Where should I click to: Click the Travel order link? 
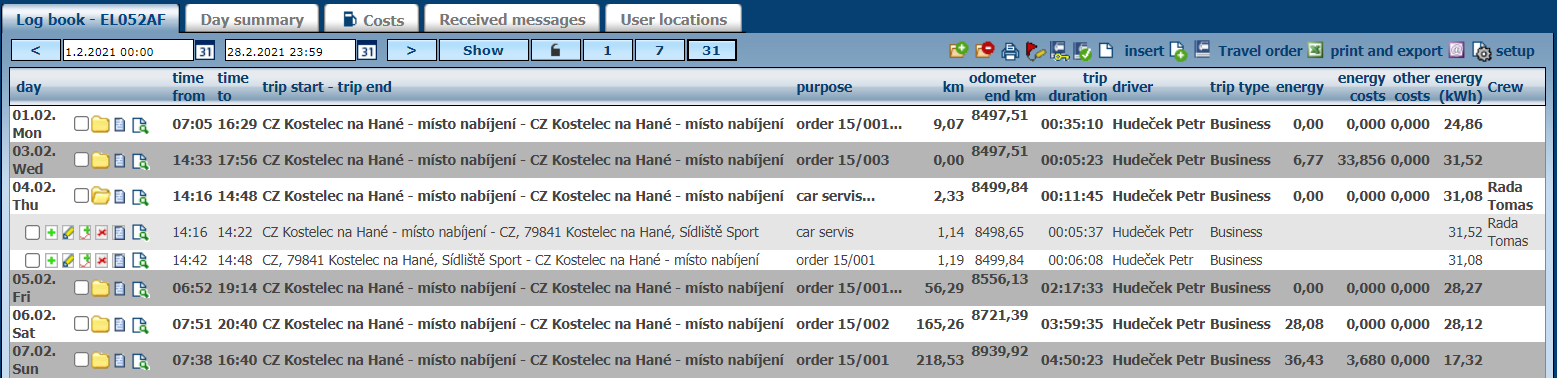[1260, 51]
